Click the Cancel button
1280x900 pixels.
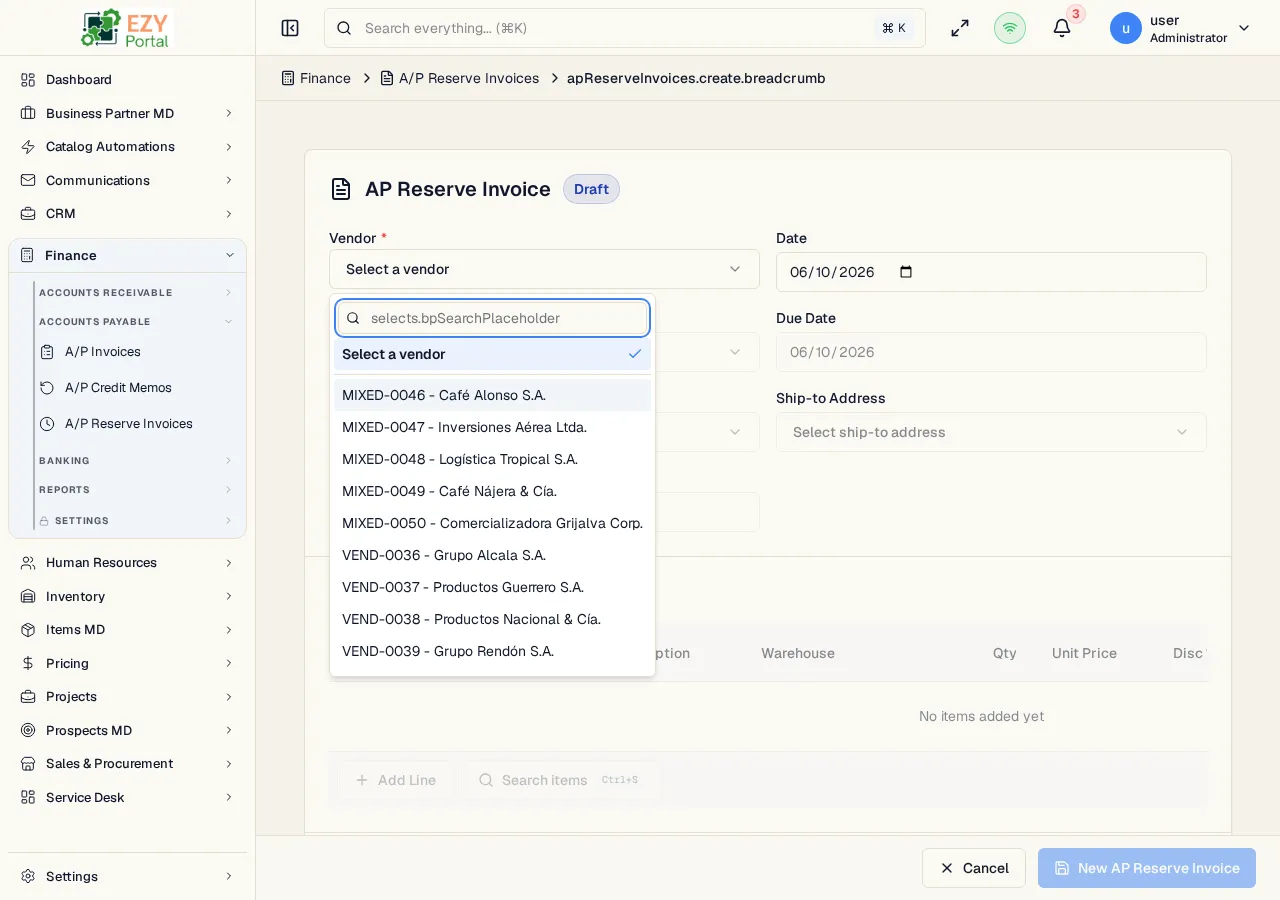point(974,868)
